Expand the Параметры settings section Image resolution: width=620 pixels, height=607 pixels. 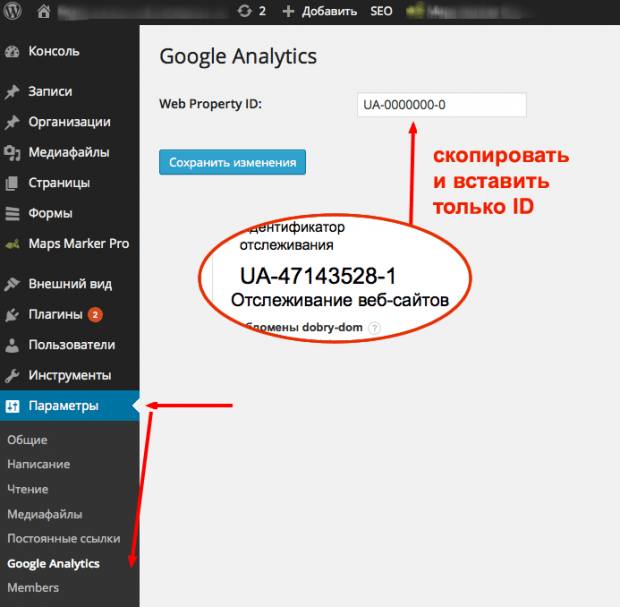click(x=63, y=406)
